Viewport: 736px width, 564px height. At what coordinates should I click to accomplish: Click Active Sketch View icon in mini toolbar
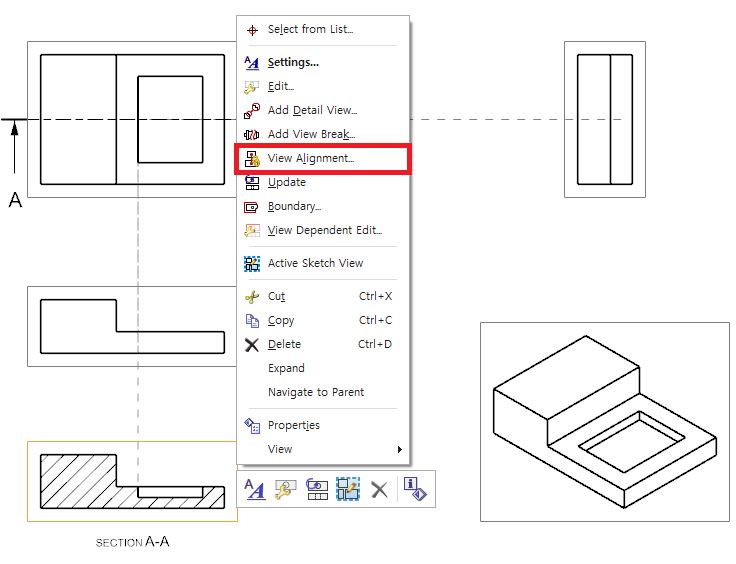point(348,489)
